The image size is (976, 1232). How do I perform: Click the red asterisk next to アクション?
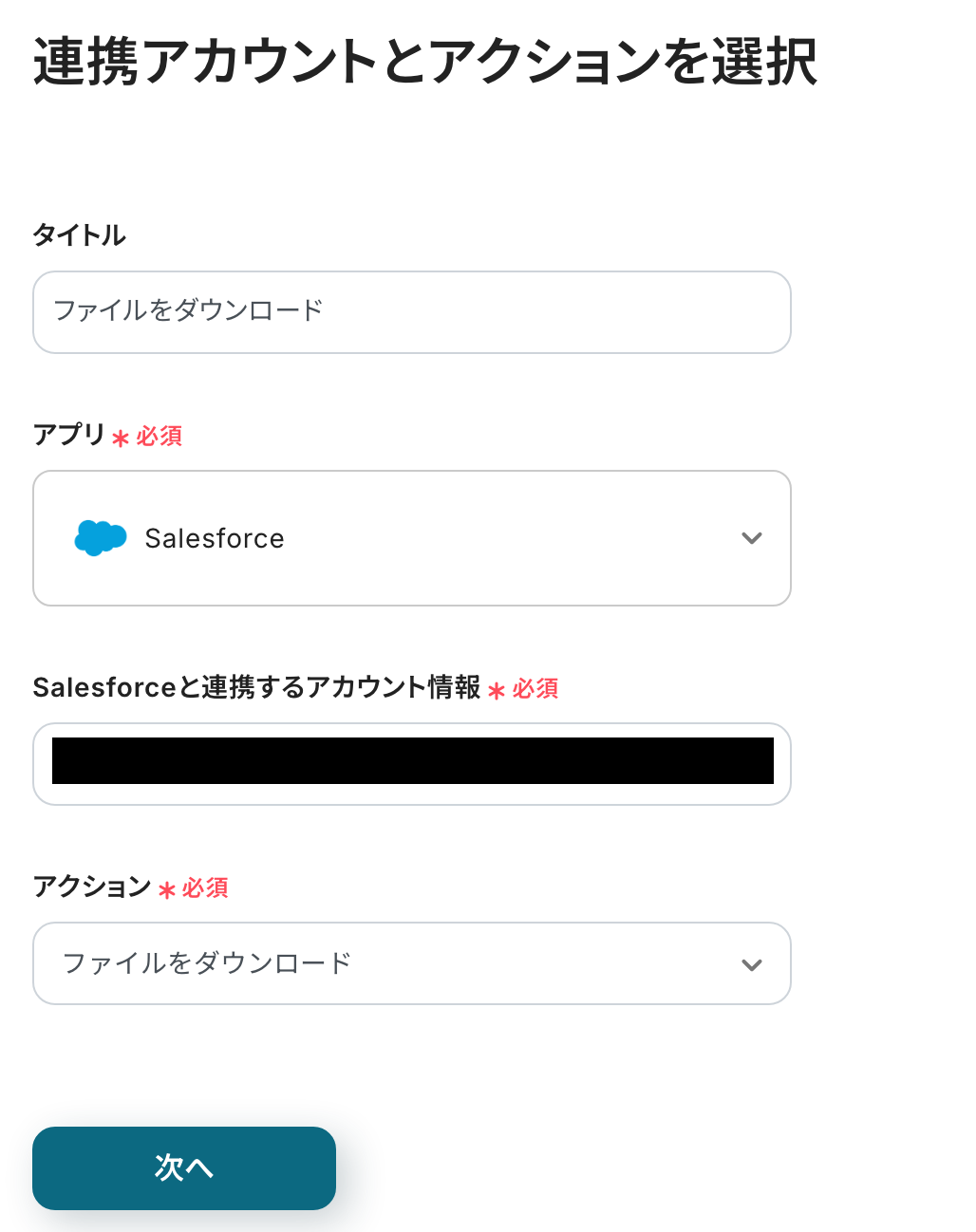(x=167, y=890)
